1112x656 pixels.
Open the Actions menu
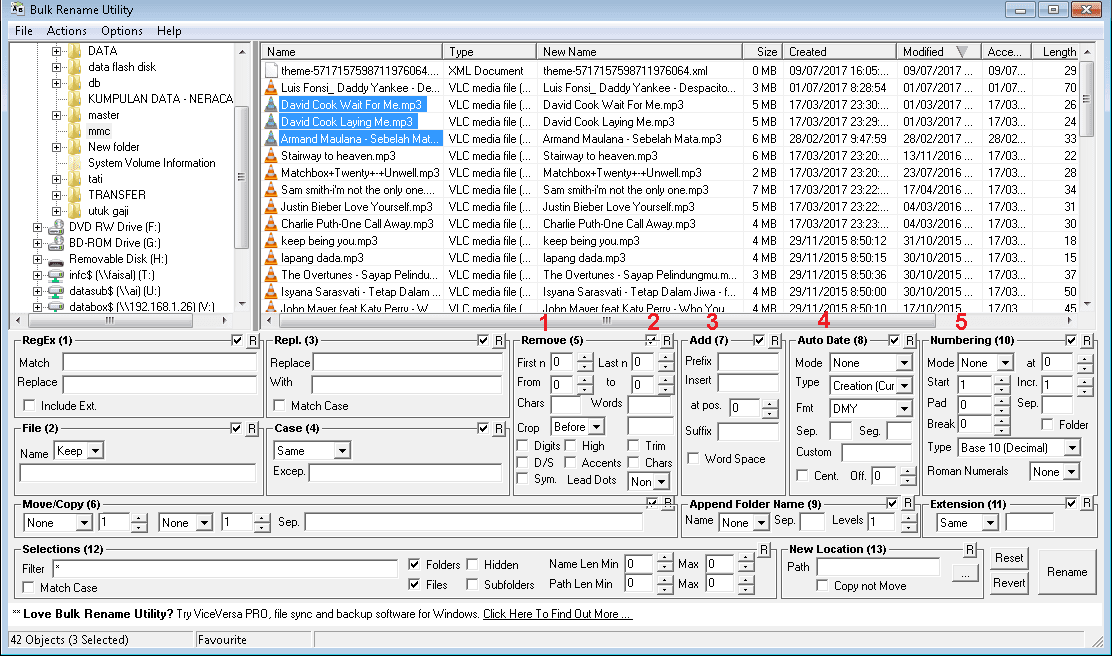pyautogui.click(x=67, y=30)
